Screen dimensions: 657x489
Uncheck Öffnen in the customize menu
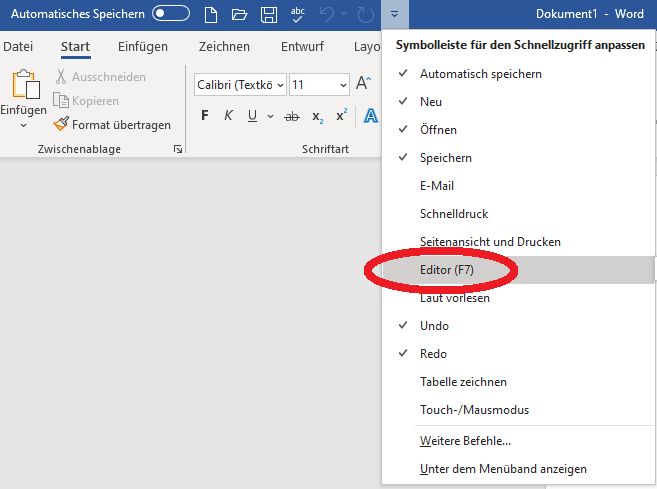tap(518, 130)
